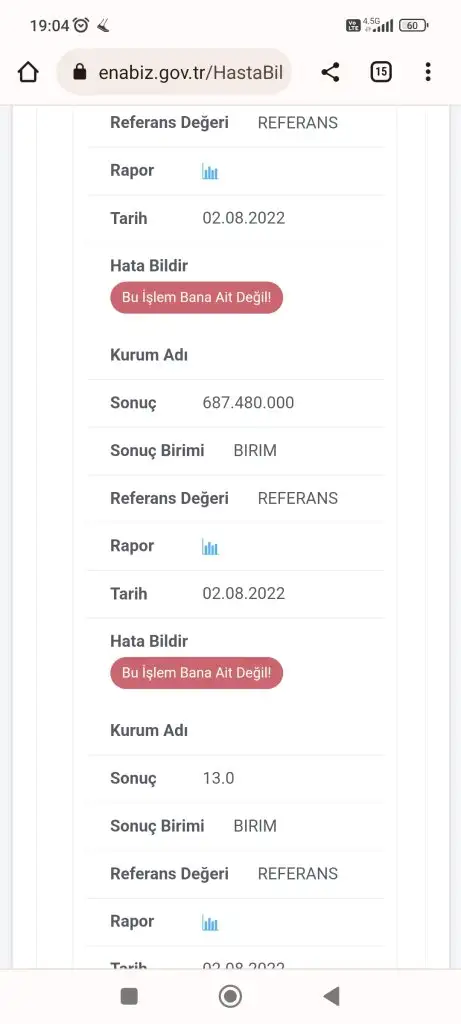
Task: Open the tab switcher showing 15 tabs
Action: point(381,72)
